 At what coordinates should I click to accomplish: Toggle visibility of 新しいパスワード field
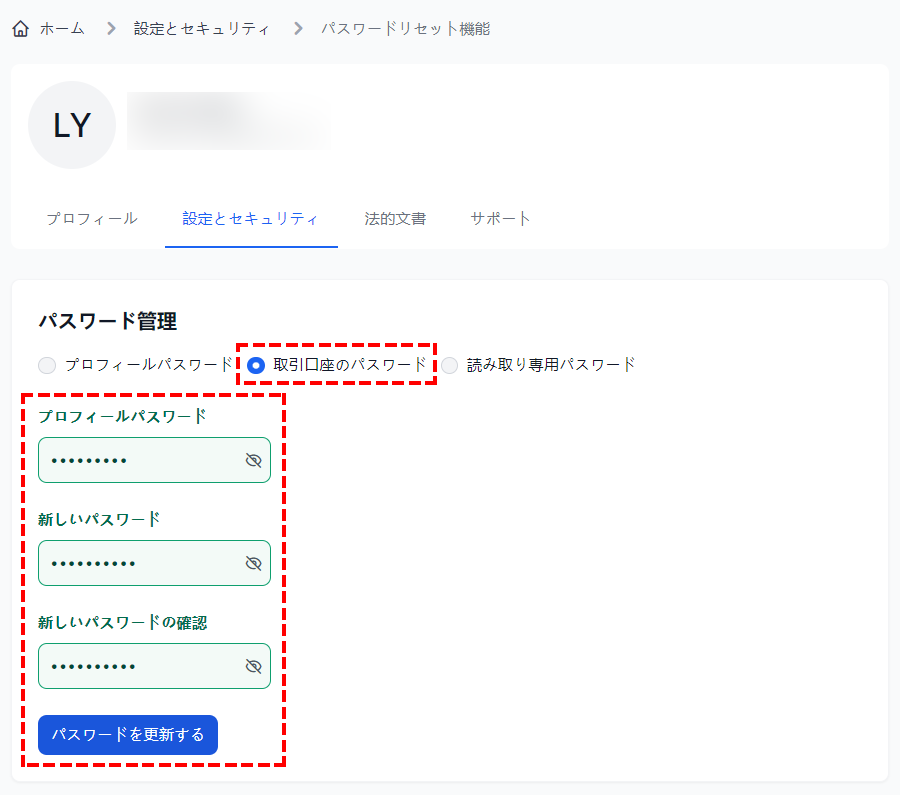click(253, 563)
